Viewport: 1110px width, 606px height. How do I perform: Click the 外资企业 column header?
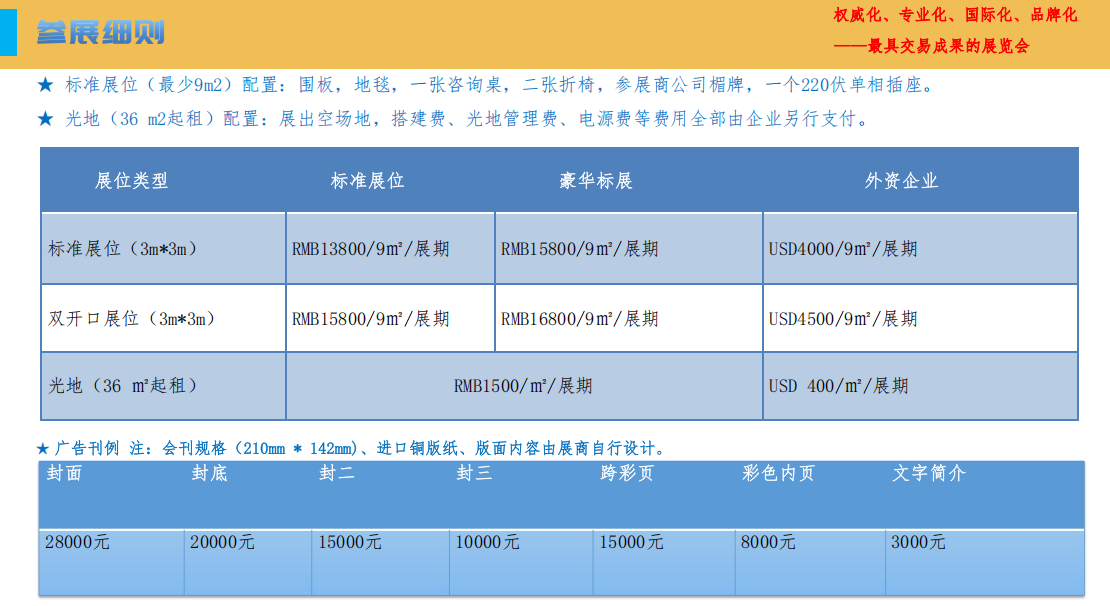pyautogui.click(x=902, y=181)
